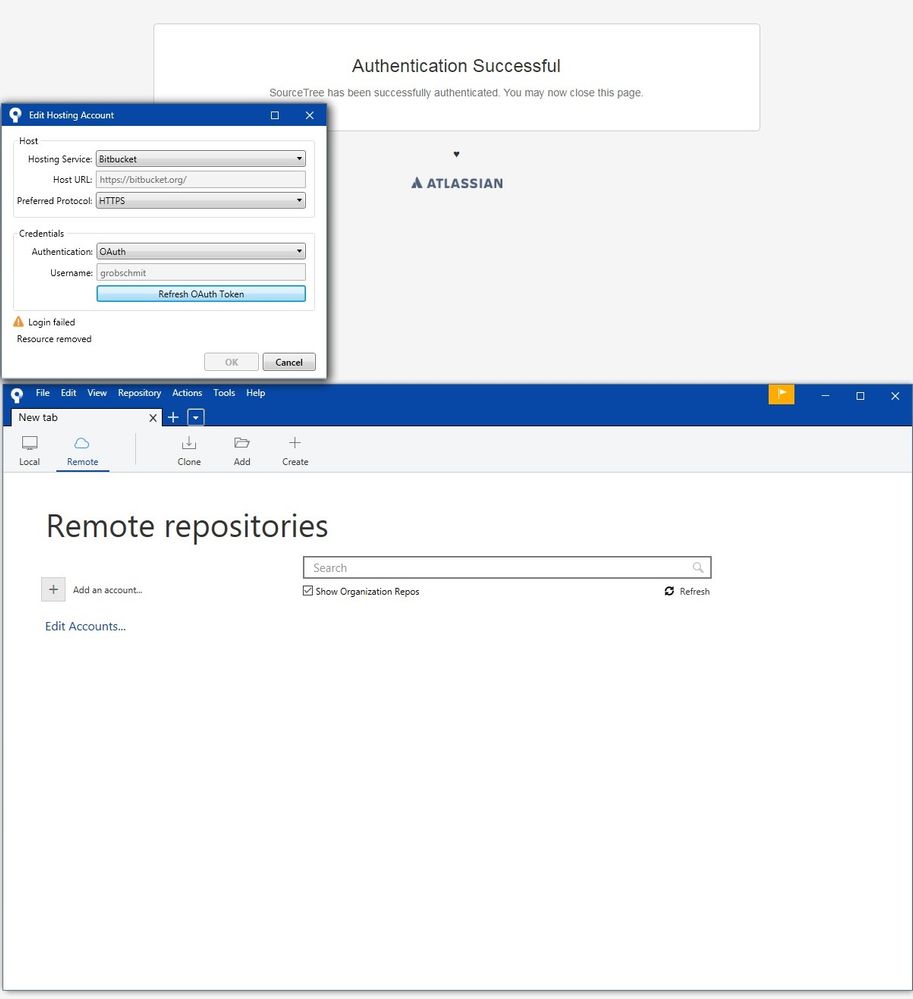Click the yellow flag notification icon

(781, 394)
